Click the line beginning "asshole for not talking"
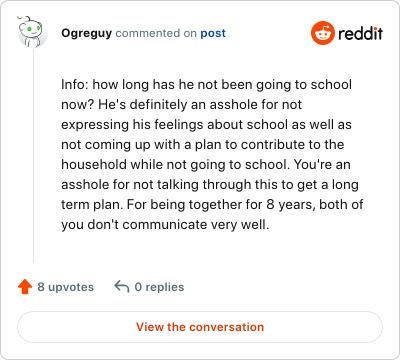Image resolution: width=400 pixels, height=360 pixels. click(210, 185)
